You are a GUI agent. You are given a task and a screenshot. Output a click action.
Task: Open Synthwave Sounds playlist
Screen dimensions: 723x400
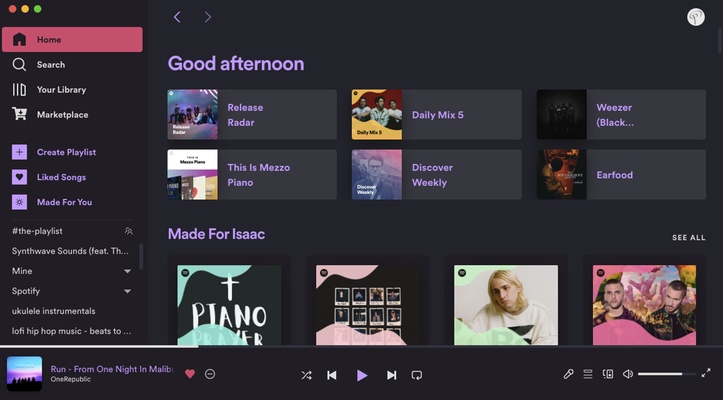point(71,251)
